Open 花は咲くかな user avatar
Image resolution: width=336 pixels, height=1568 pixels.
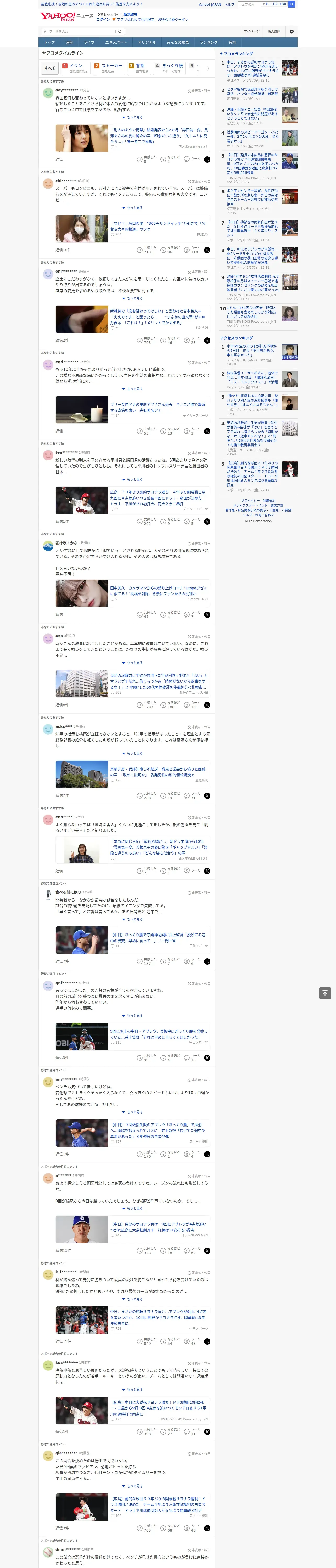(x=48, y=546)
